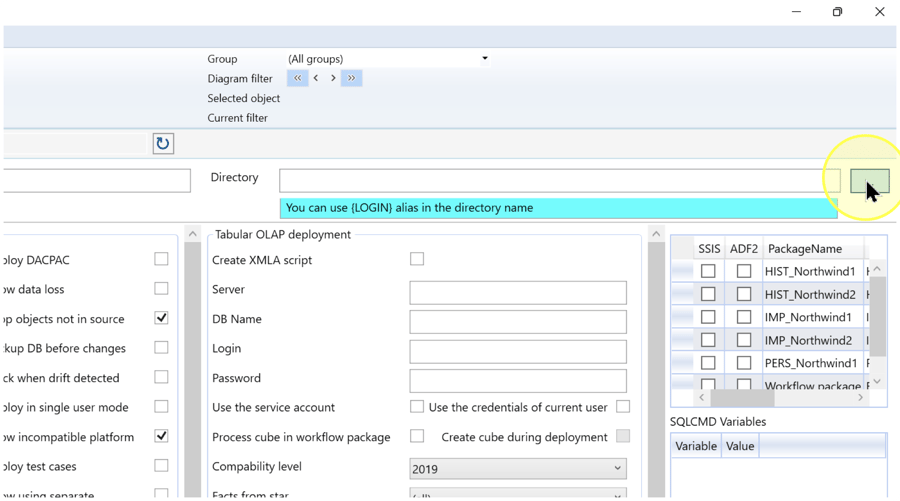This screenshot has height=501, width=900.
Task: Click up arrow of left options scrollbar
Action: coord(193,234)
